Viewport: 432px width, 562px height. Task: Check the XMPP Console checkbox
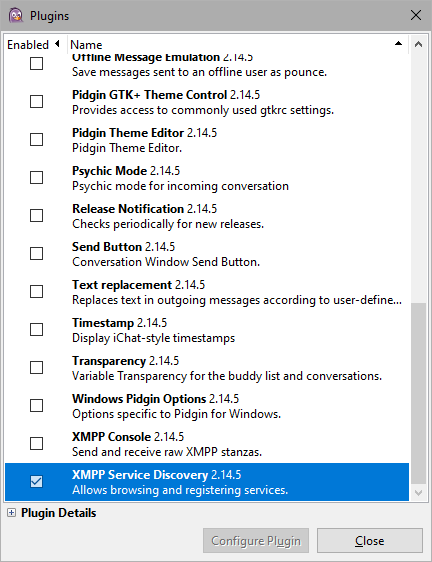36,444
